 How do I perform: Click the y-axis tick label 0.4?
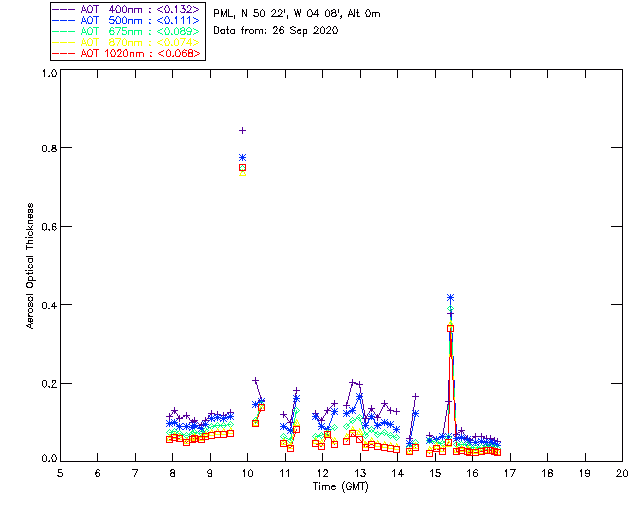pyautogui.click(x=49, y=305)
